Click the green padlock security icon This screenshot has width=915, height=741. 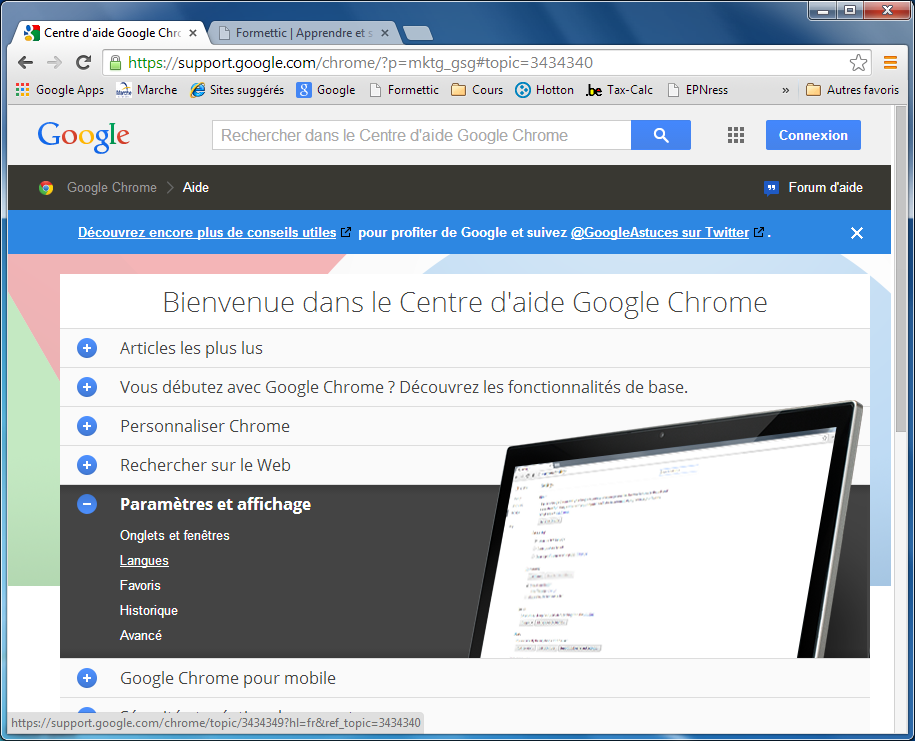pos(116,62)
